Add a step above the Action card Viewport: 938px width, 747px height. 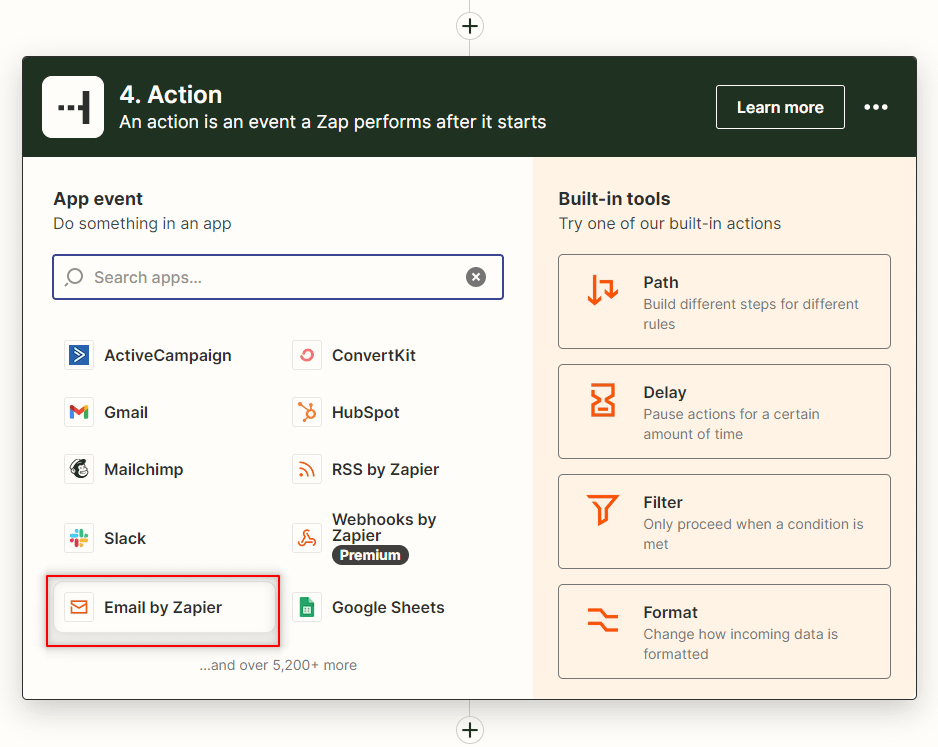click(x=470, y=25)
